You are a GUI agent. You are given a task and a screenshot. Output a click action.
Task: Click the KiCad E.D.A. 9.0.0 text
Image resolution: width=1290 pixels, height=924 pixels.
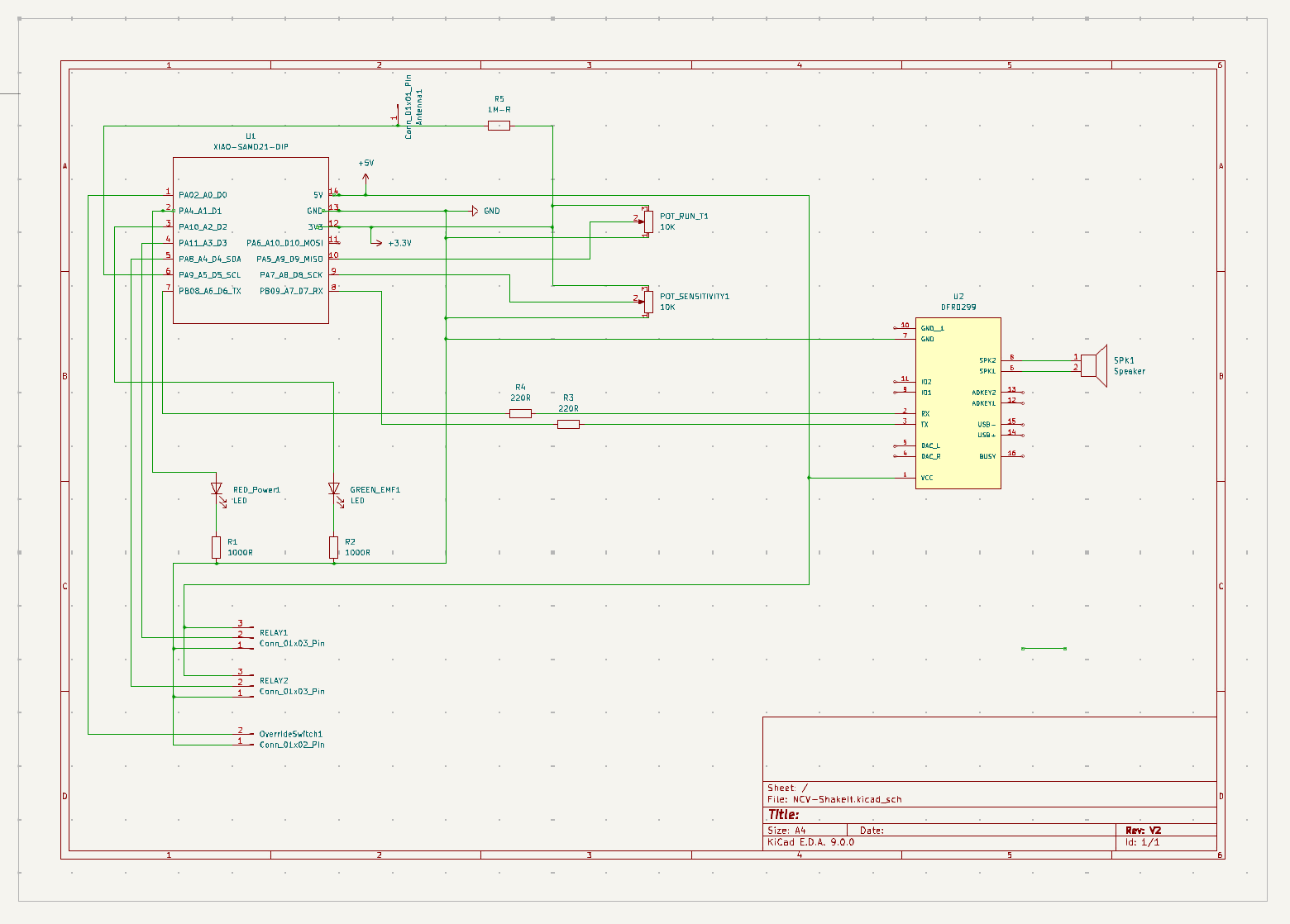click(x=810, y=842)
